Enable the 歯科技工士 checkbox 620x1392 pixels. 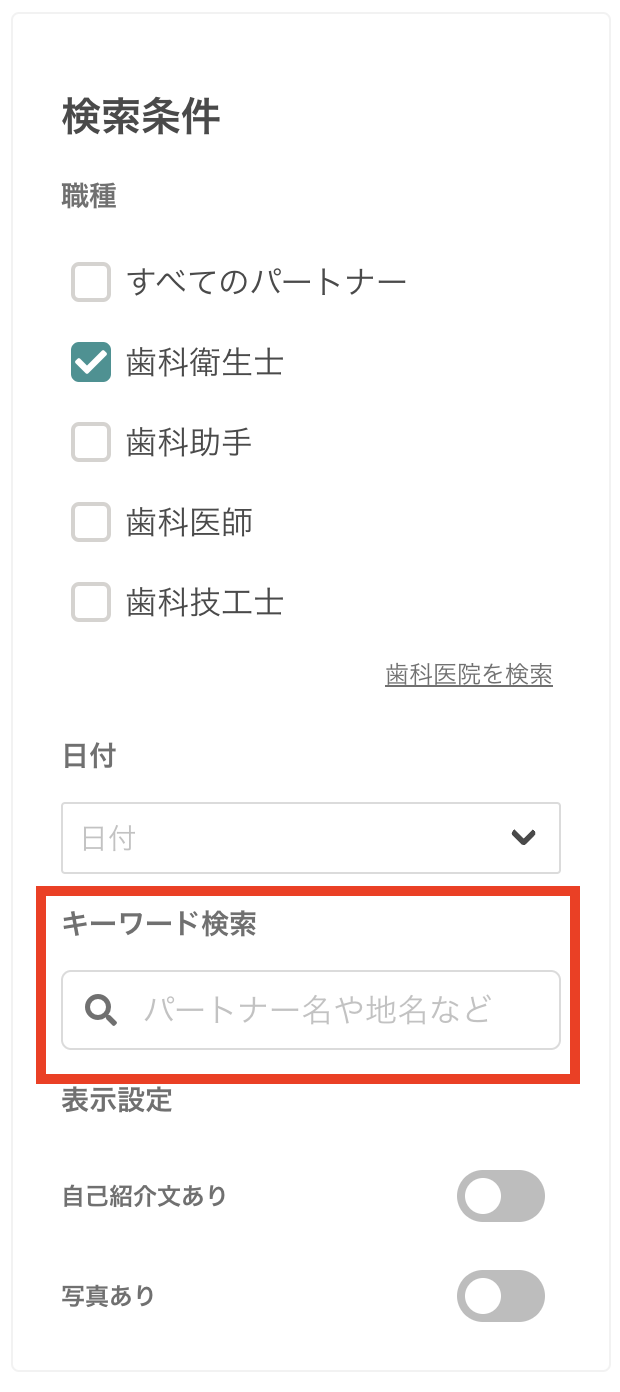pos(91,602)
